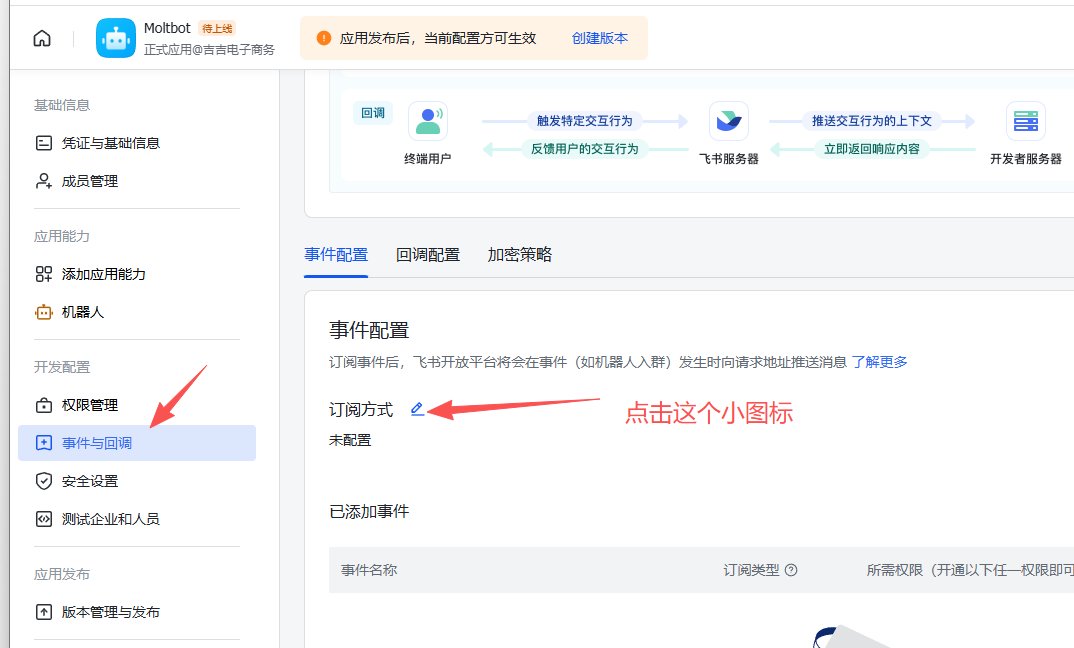Viewport: 1074px width, 648px height.
Task: Click the 开发者服务器 server icon
Action: coord(1025,121)
